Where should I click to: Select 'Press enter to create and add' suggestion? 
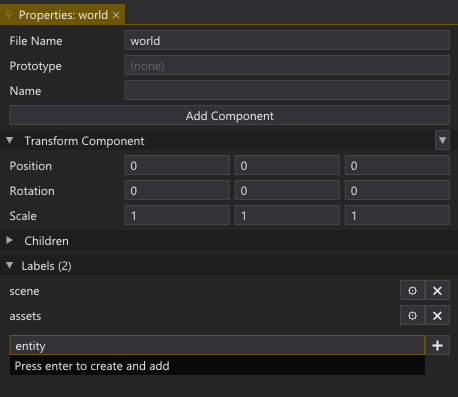point(217,365)
